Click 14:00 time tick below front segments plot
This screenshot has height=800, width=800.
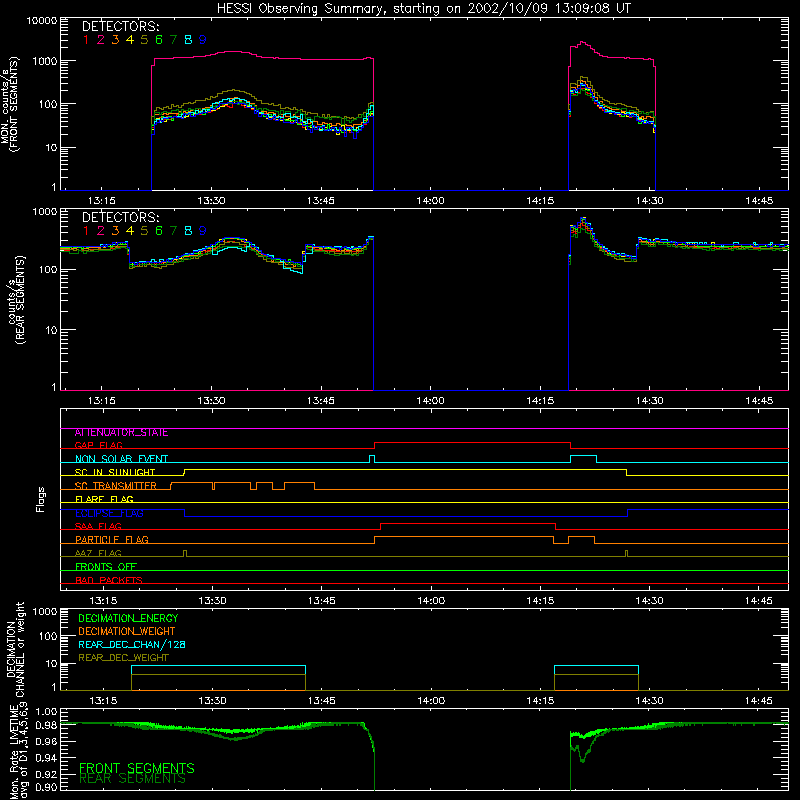tap(430, 201)
